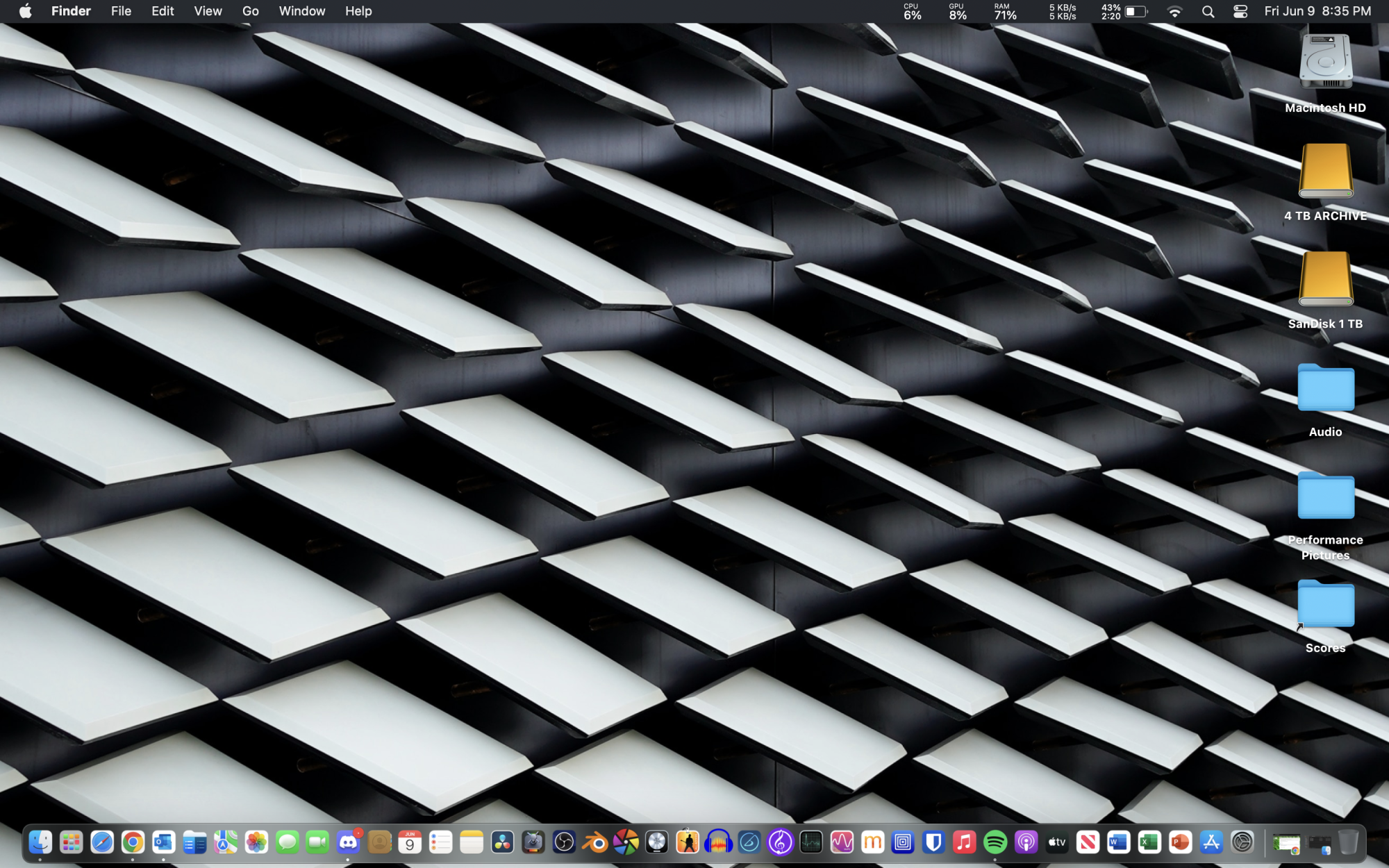Launch Bitwarden shield icon in Dock
This screenshot has height=868, width=1389.
coord(934,842)
